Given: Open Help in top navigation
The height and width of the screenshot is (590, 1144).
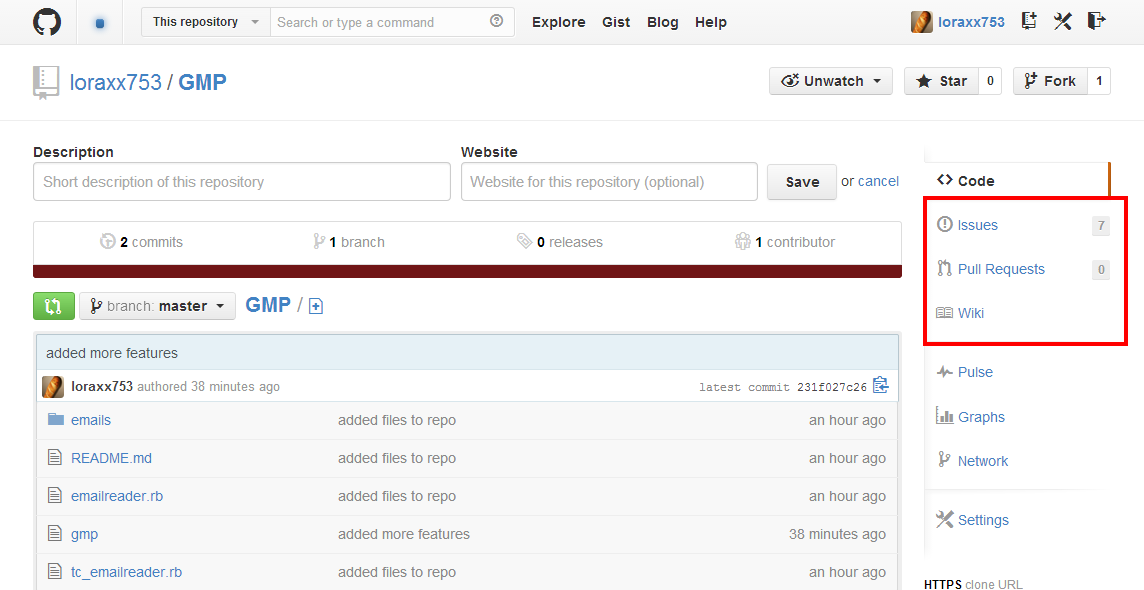Looking at the screenshot, I should [x=711, y=22].
